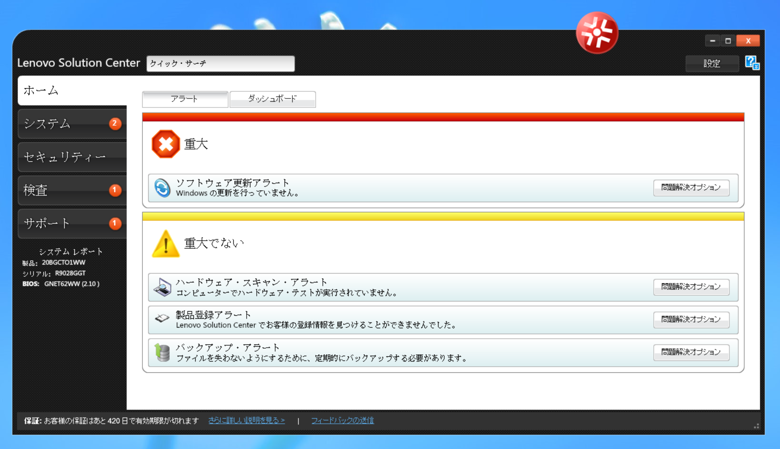780x449 pixels.
Task: Click 問題解決オプション for hardware scan alert
Action: (x=691, y=287)
